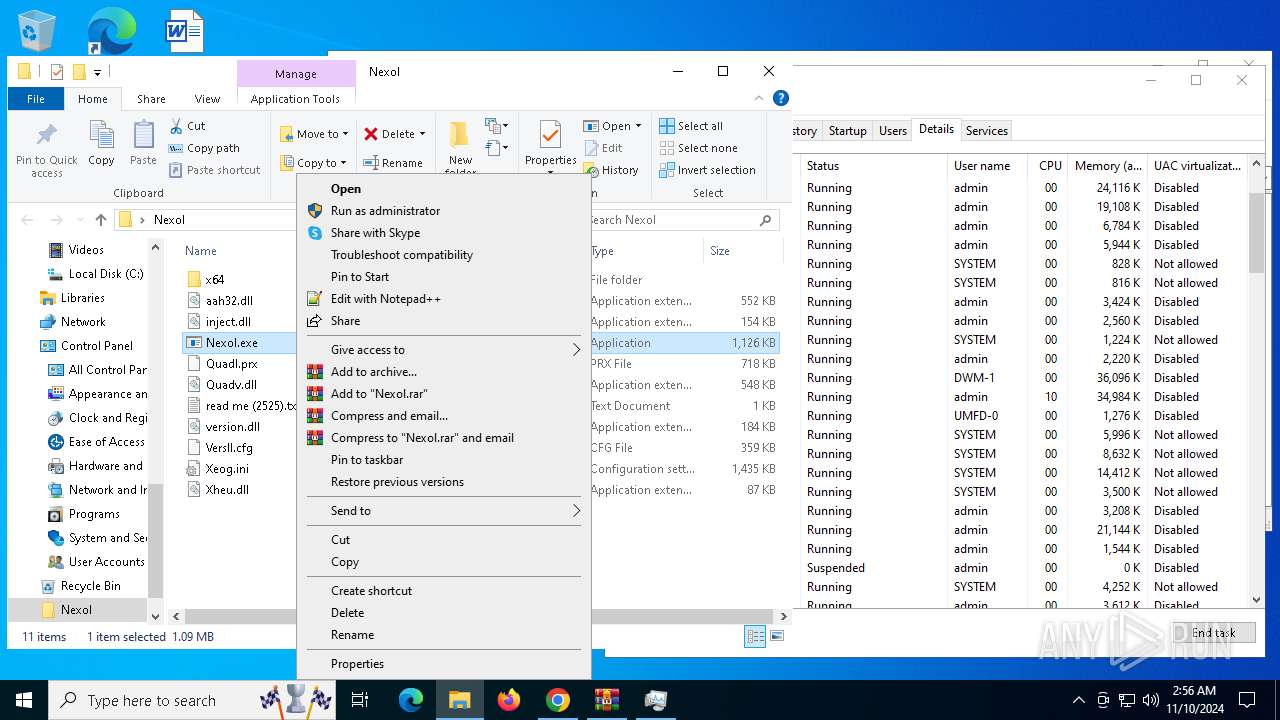This screenshot has height=720, width=1280.
Task: Select the x64 folder
Action: pos(215,280)
